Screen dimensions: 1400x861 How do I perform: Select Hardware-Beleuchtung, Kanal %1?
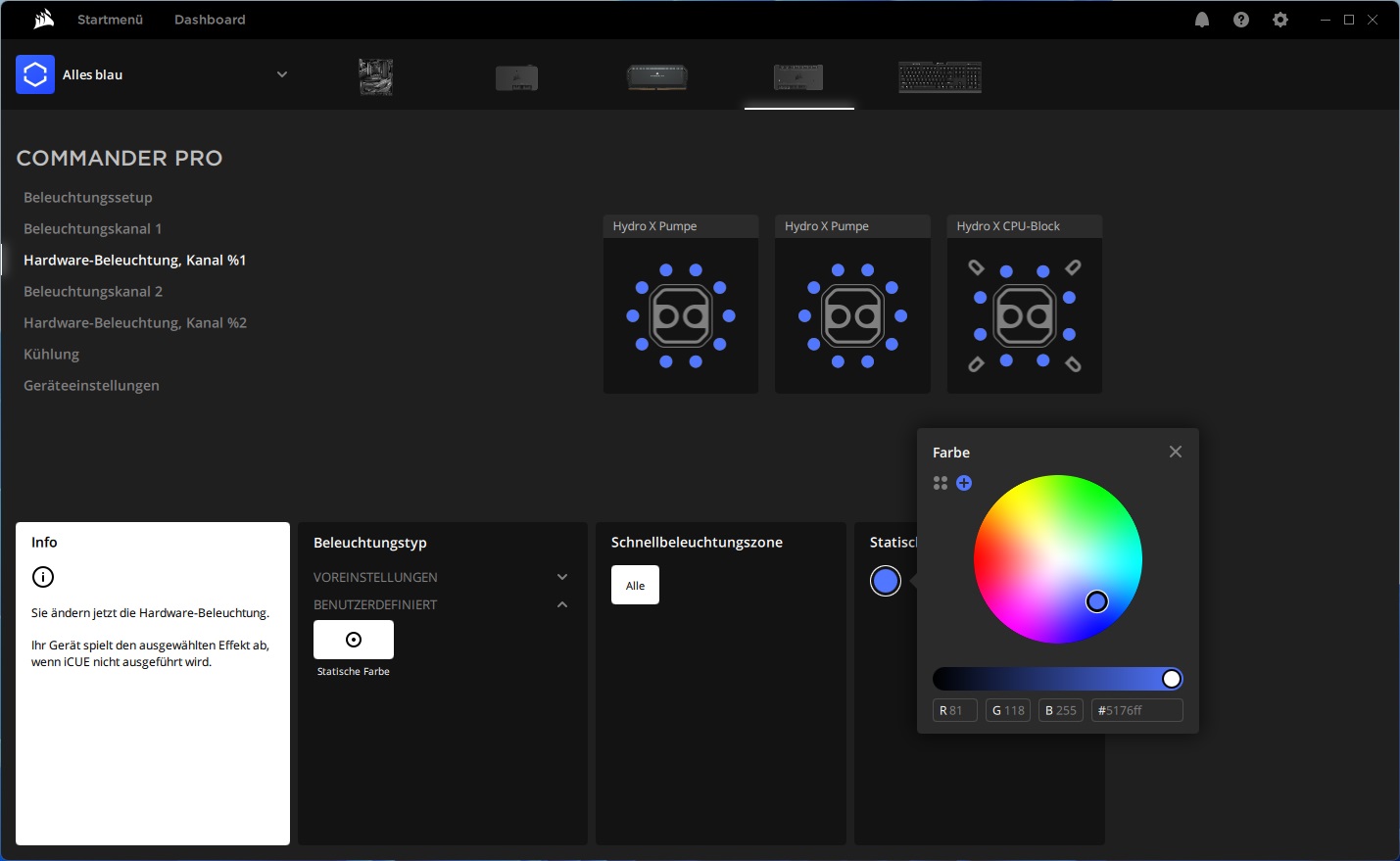coord(135,260)
